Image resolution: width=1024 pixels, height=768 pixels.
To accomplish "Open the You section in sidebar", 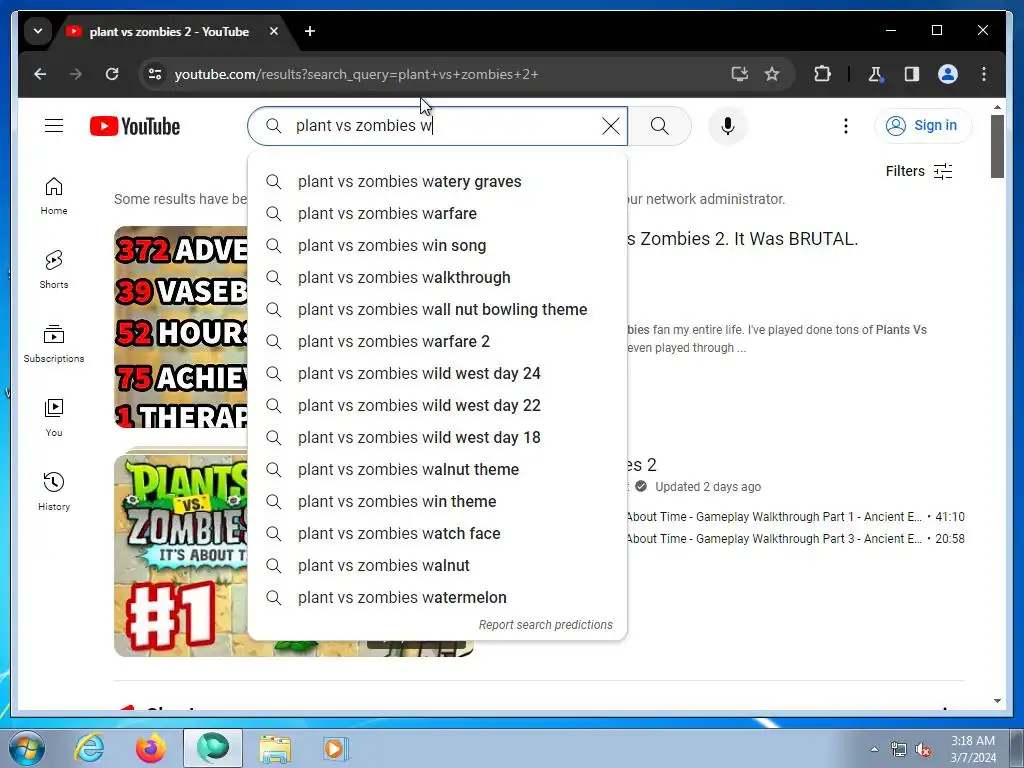I will click(x=54, y=418).
